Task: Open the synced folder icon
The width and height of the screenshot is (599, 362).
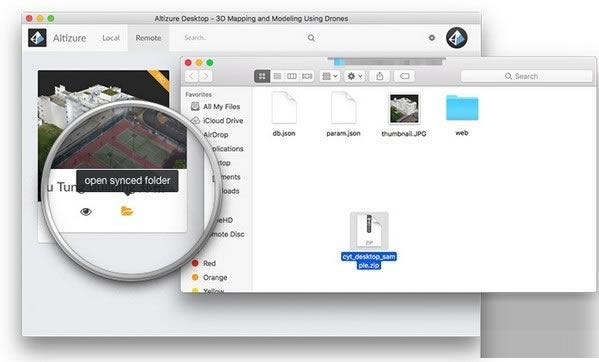Action: [x=126, y=211]
